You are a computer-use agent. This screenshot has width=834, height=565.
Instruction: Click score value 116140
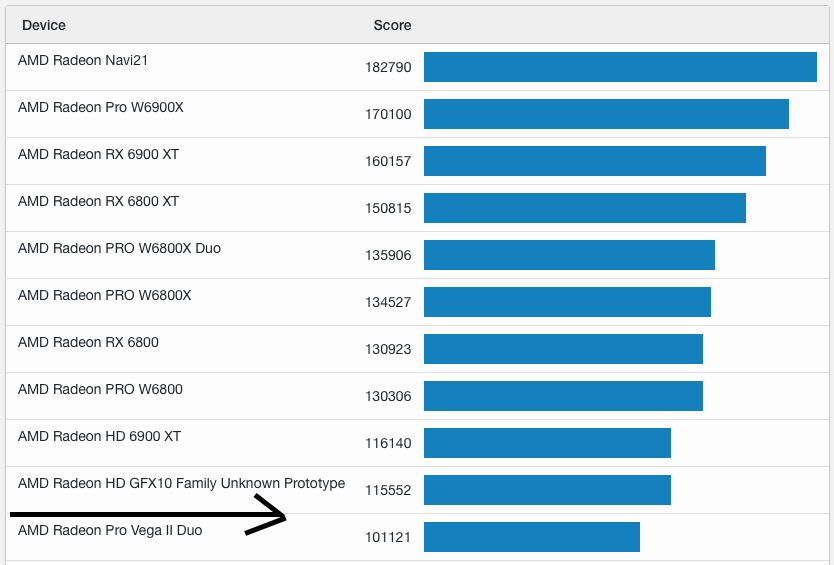coord(388,443)
